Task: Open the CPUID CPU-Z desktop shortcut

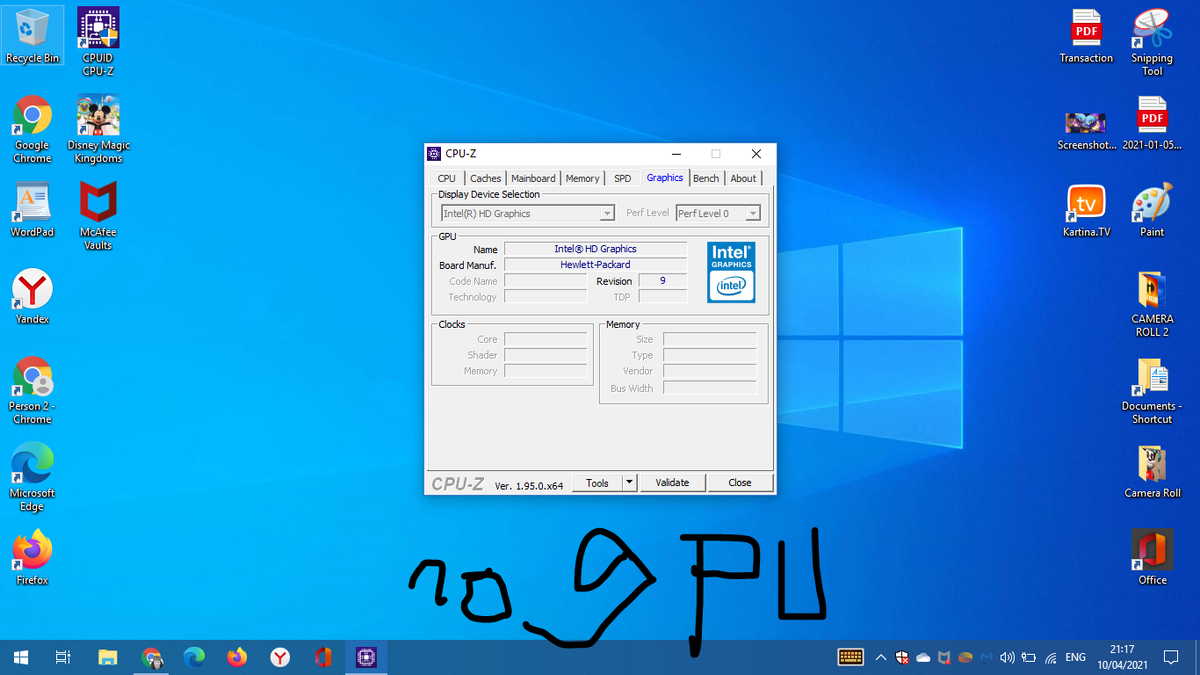Action: pos(98,41)
